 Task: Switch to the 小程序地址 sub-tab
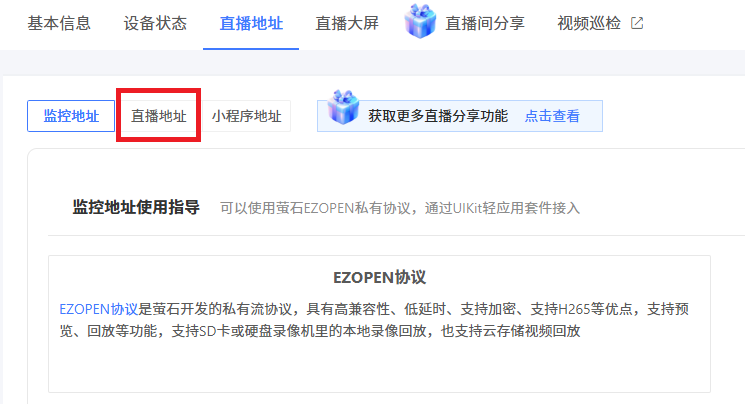click(x=247, y=116)
